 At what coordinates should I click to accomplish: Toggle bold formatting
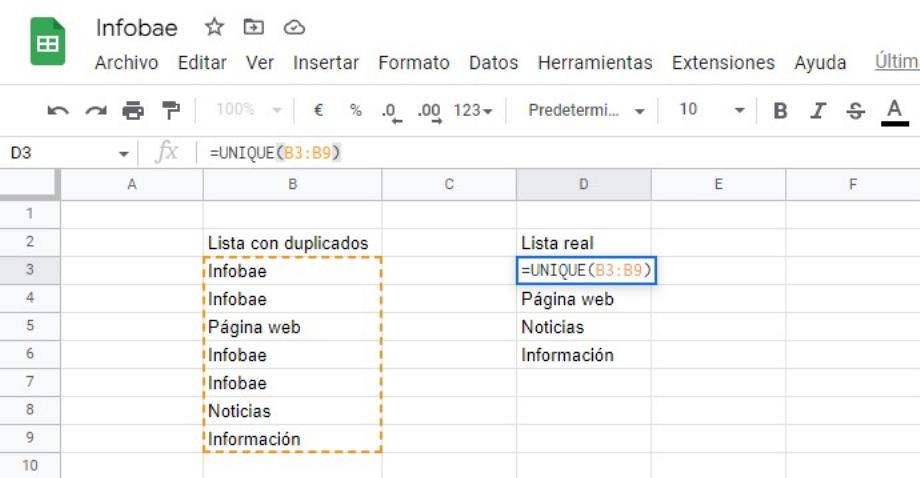tap(780, 110)
